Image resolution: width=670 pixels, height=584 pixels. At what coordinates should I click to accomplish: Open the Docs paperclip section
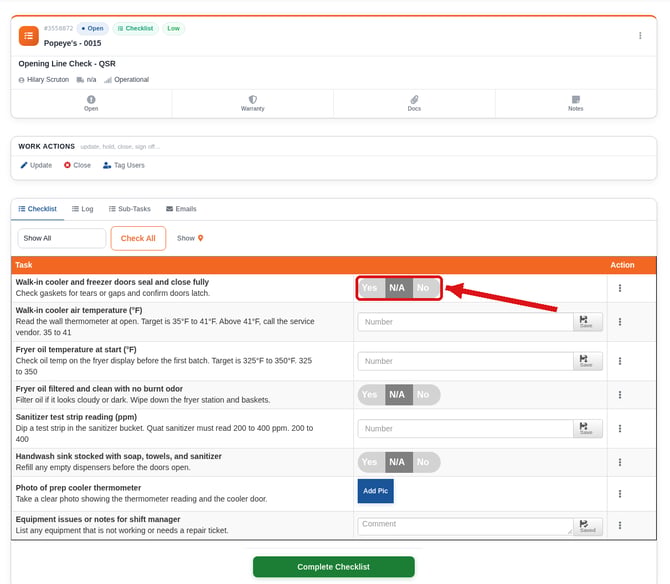[x=414, y=103]
